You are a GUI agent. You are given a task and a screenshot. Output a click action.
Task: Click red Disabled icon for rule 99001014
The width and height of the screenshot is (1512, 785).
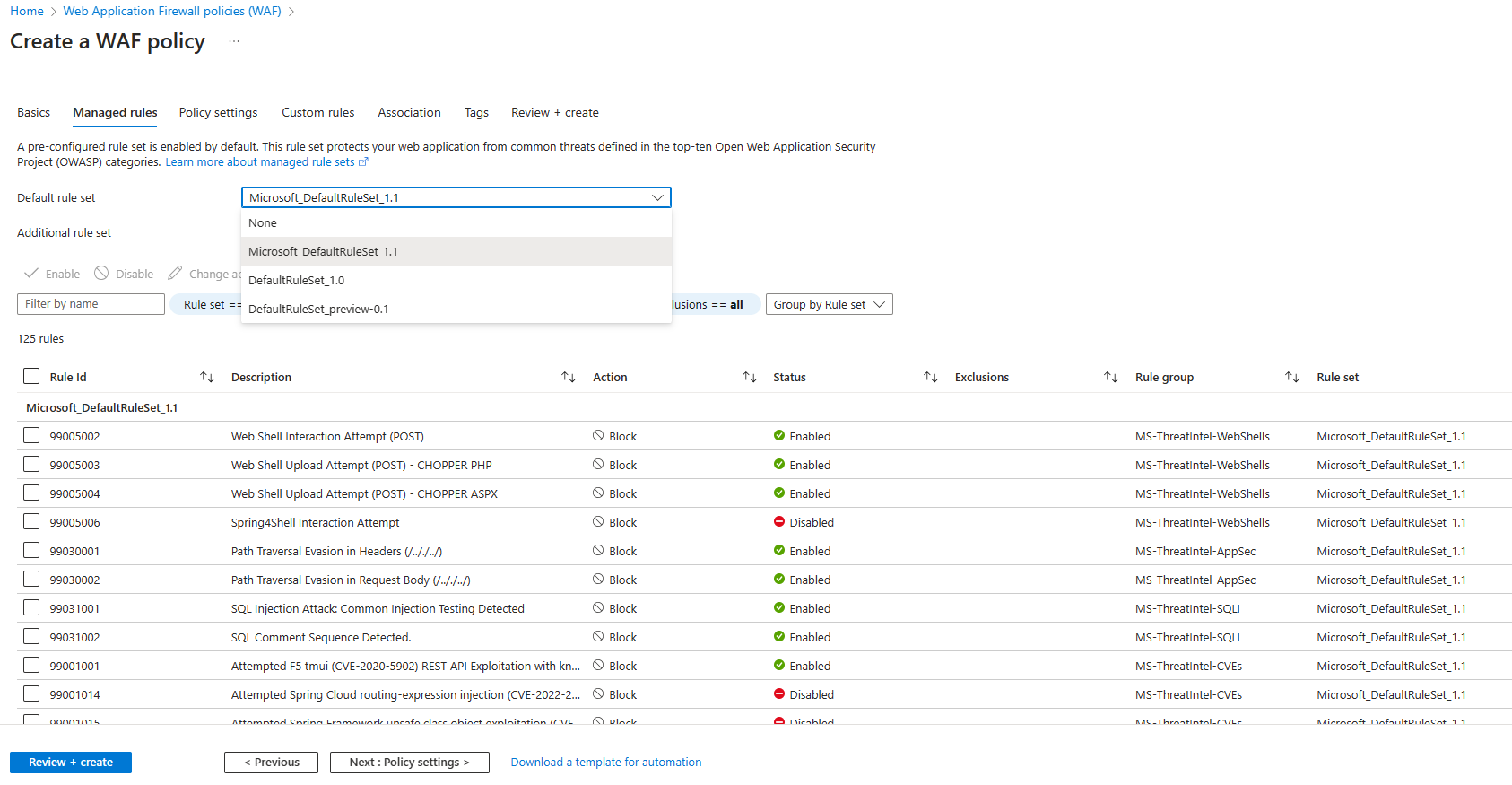[779, 694]
